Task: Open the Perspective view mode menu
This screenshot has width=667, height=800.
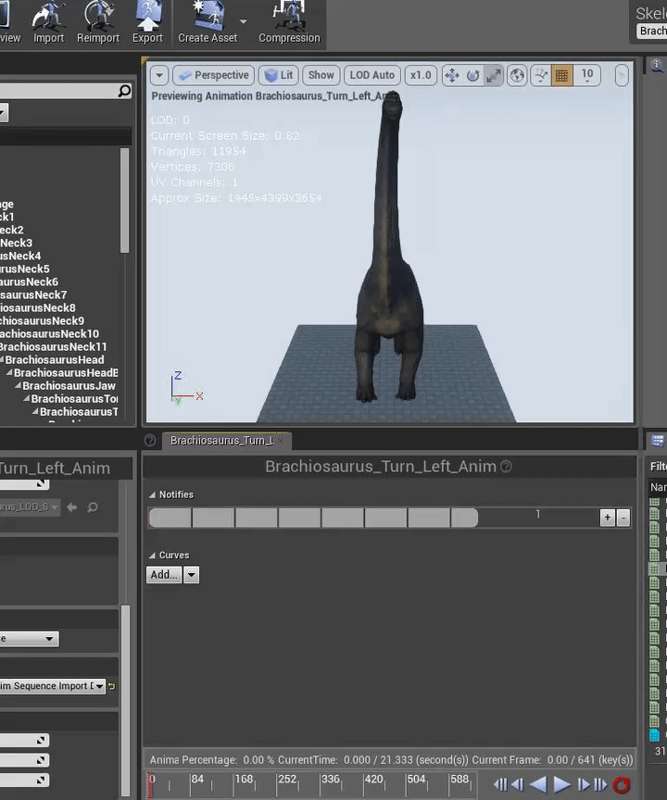Action: pyautogui.click(x=213, y=76)
